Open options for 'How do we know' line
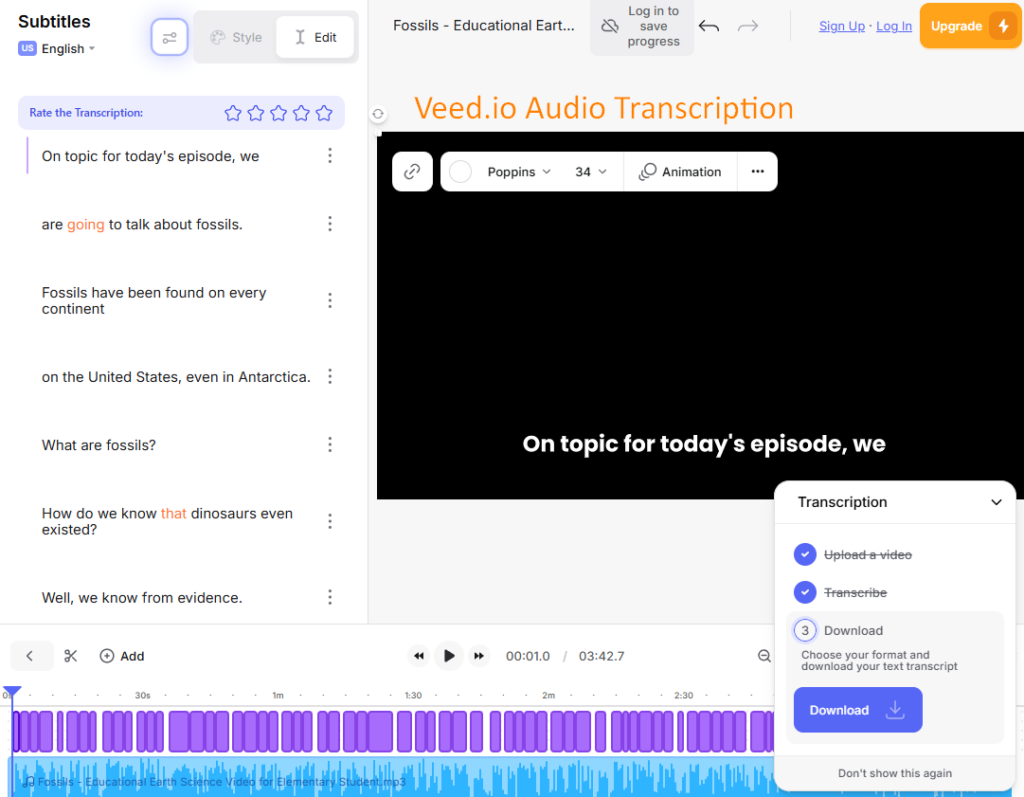1024x797 pixels. click(x=330, y=521)
